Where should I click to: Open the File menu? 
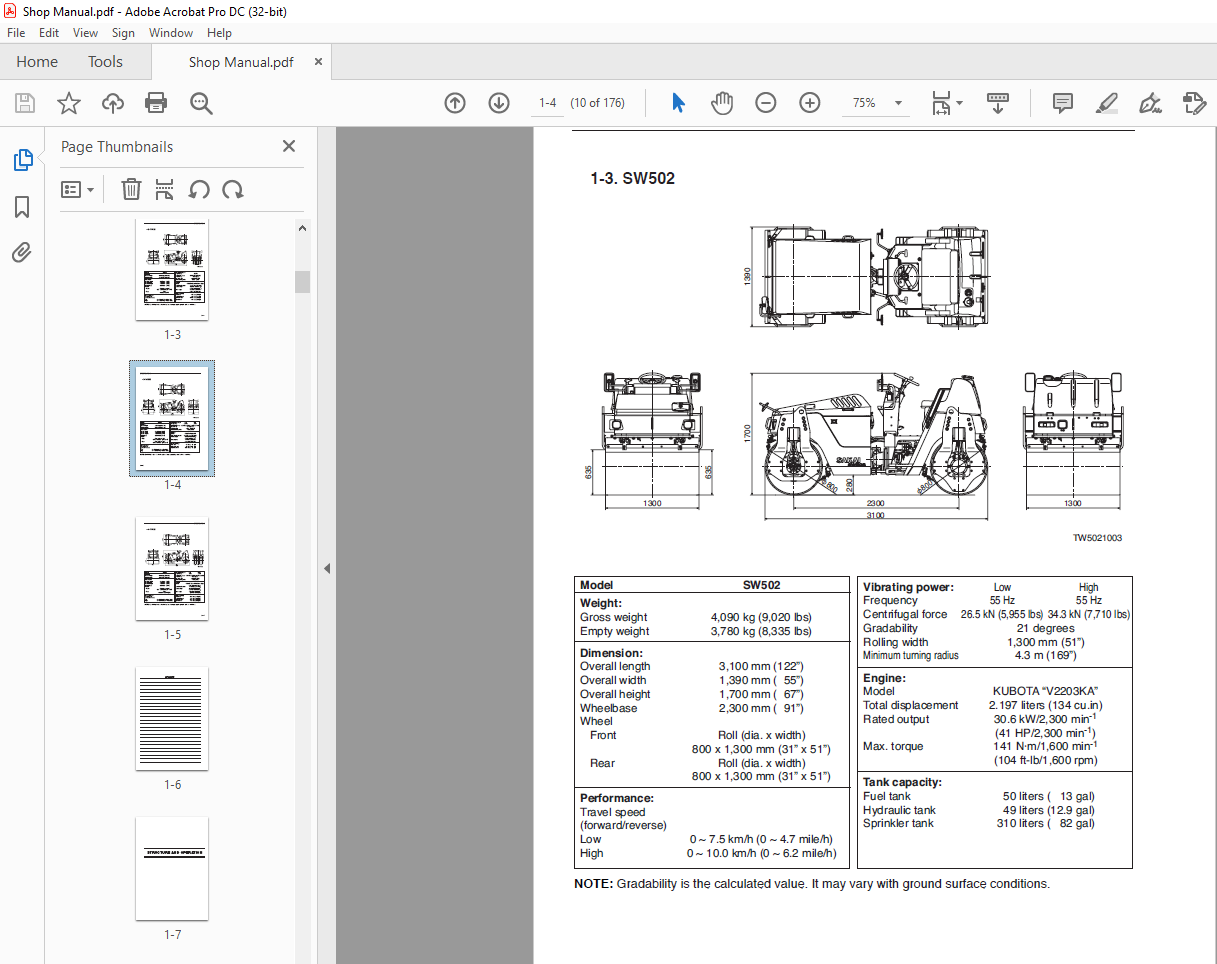pyautogui.click(x=16, y=33)
